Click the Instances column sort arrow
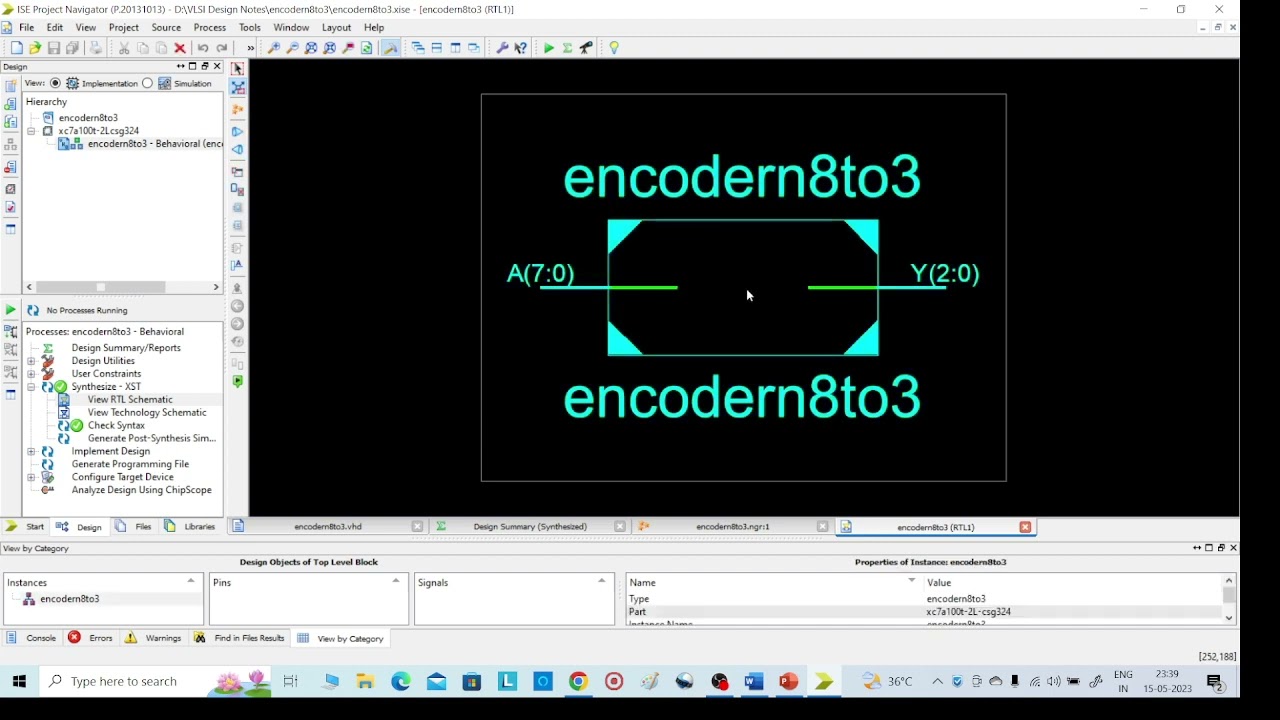 pos(191,581)
